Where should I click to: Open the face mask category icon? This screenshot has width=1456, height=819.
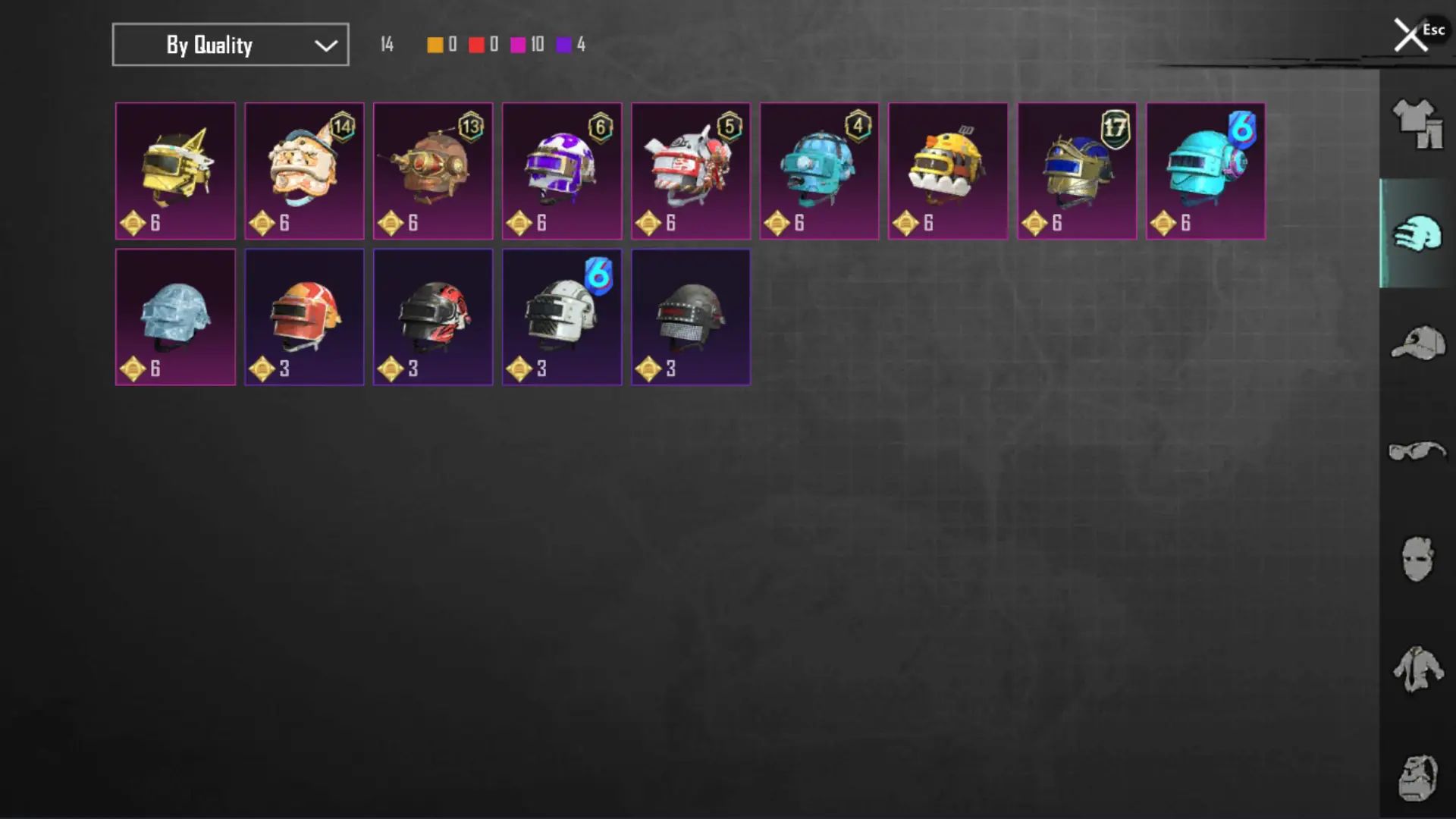coord(1417,559)
